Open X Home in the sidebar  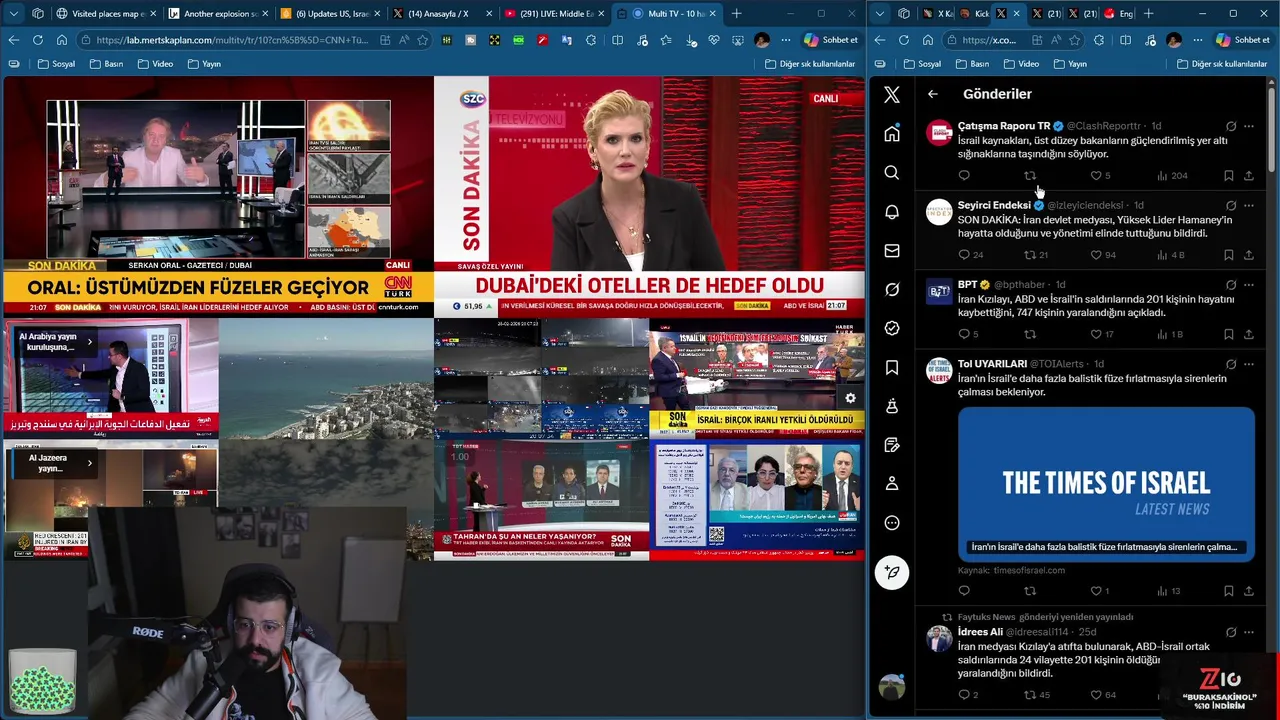(x=892, y=134)
